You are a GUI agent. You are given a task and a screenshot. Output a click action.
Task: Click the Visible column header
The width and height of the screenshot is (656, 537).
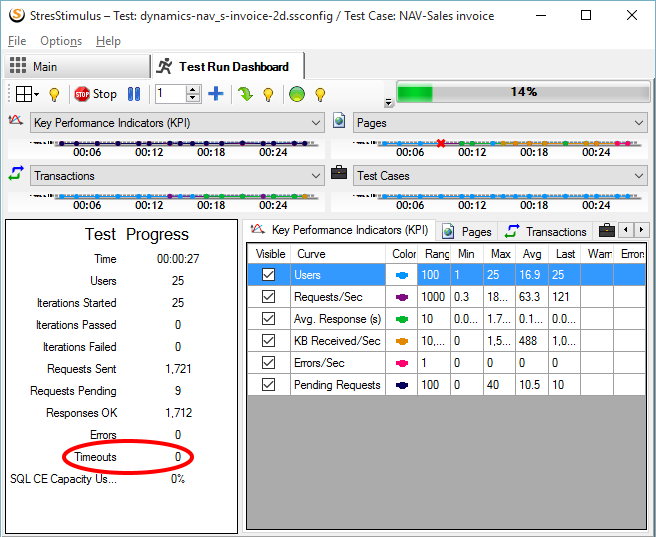(x=270, y=254)
